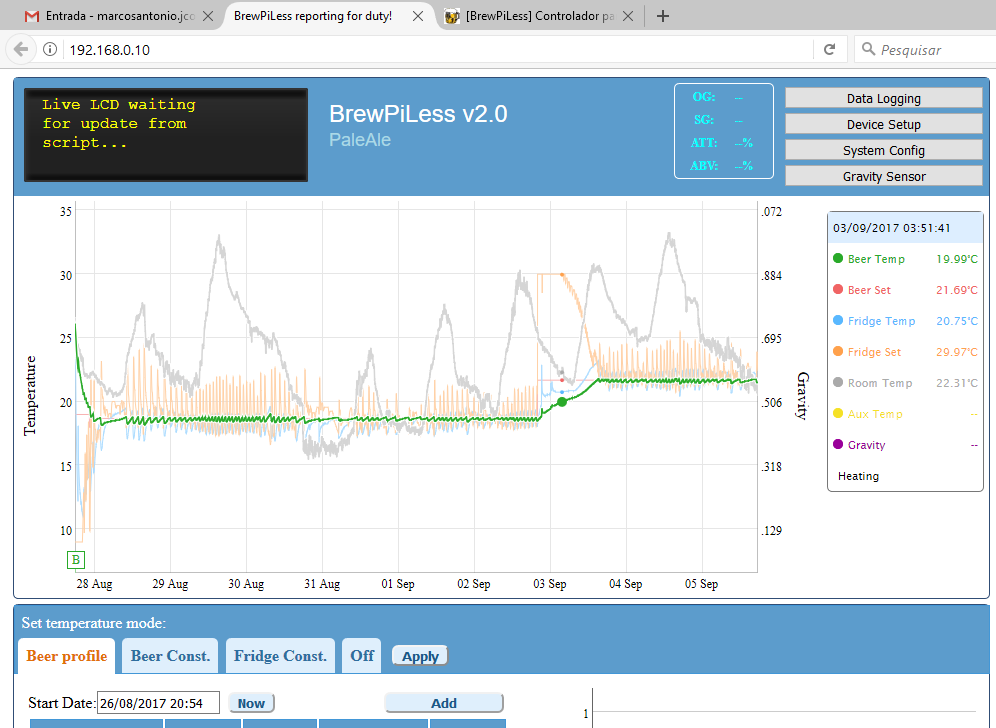Select the Beer profile mode tab
This screenshot has height=728, width=996.
[67, 656]
